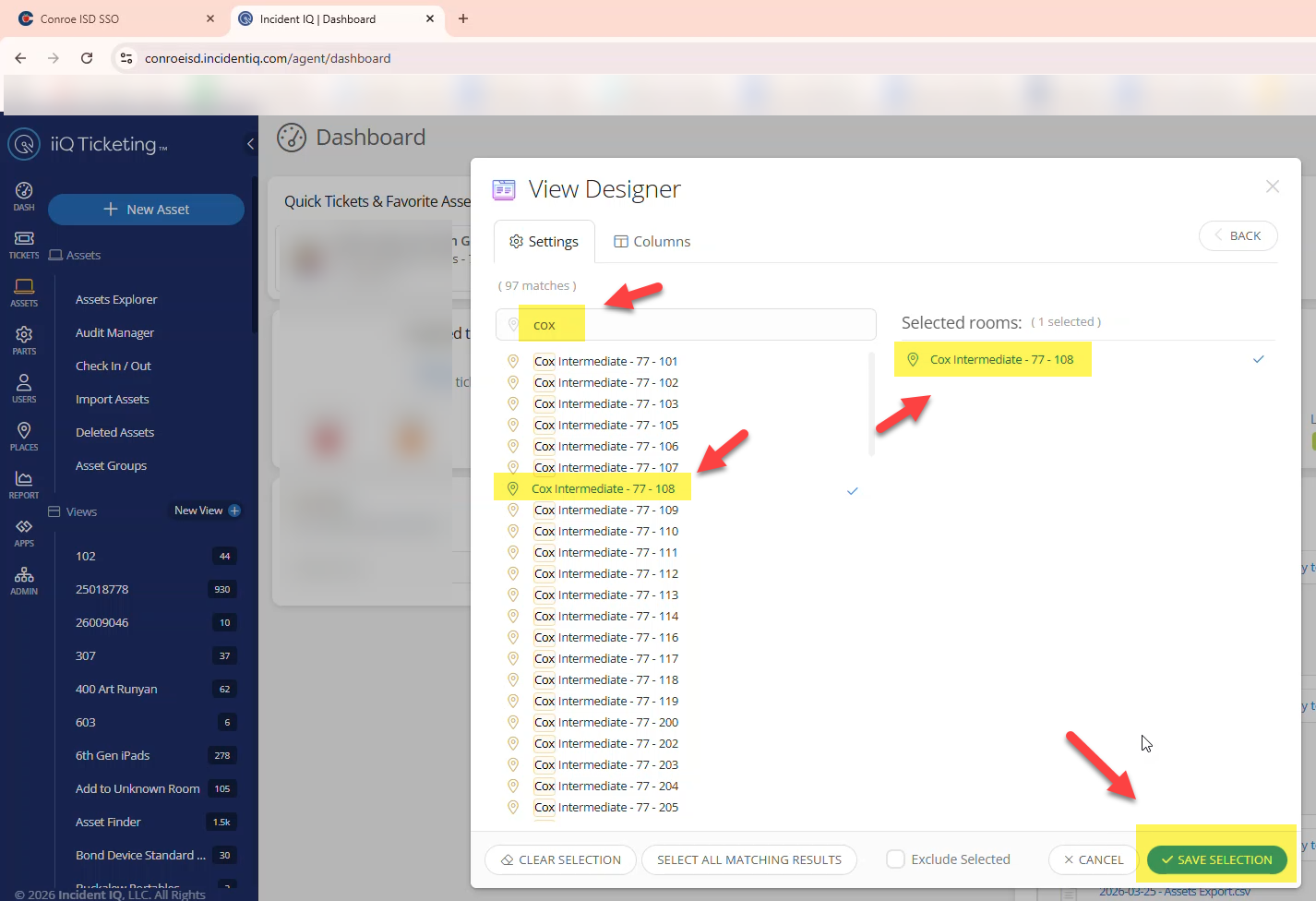Click the Parts gear icon

24,336
